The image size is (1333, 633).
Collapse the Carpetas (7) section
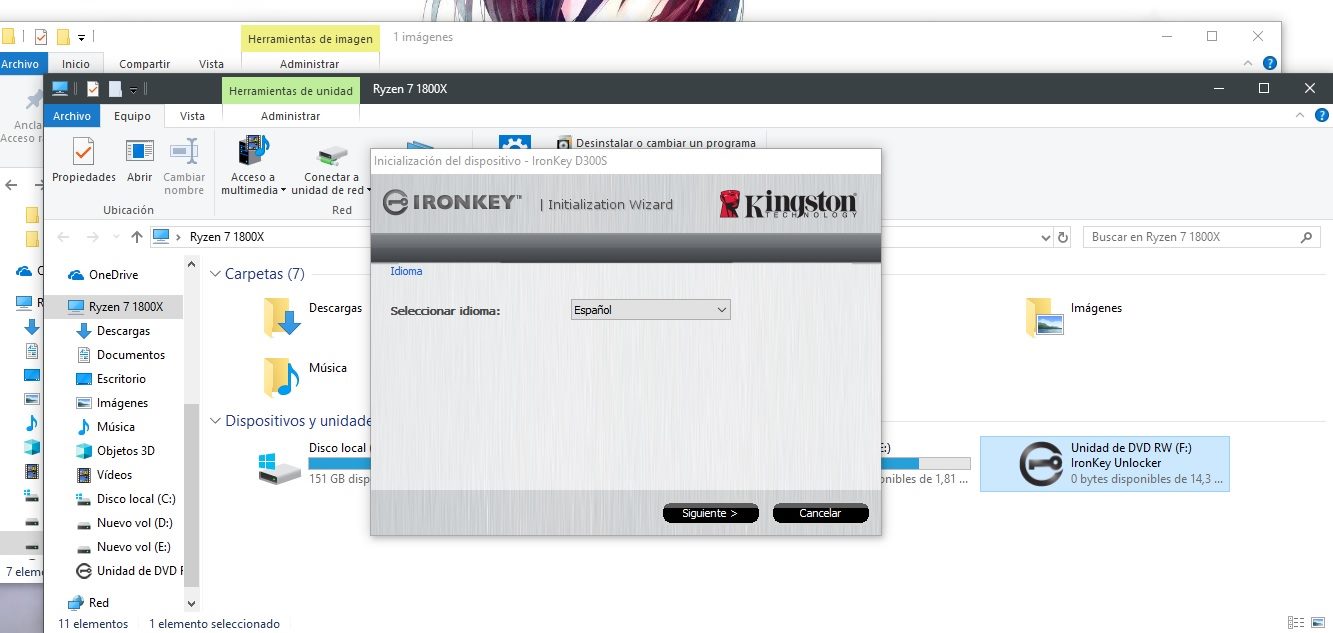[x=216, y=274]
